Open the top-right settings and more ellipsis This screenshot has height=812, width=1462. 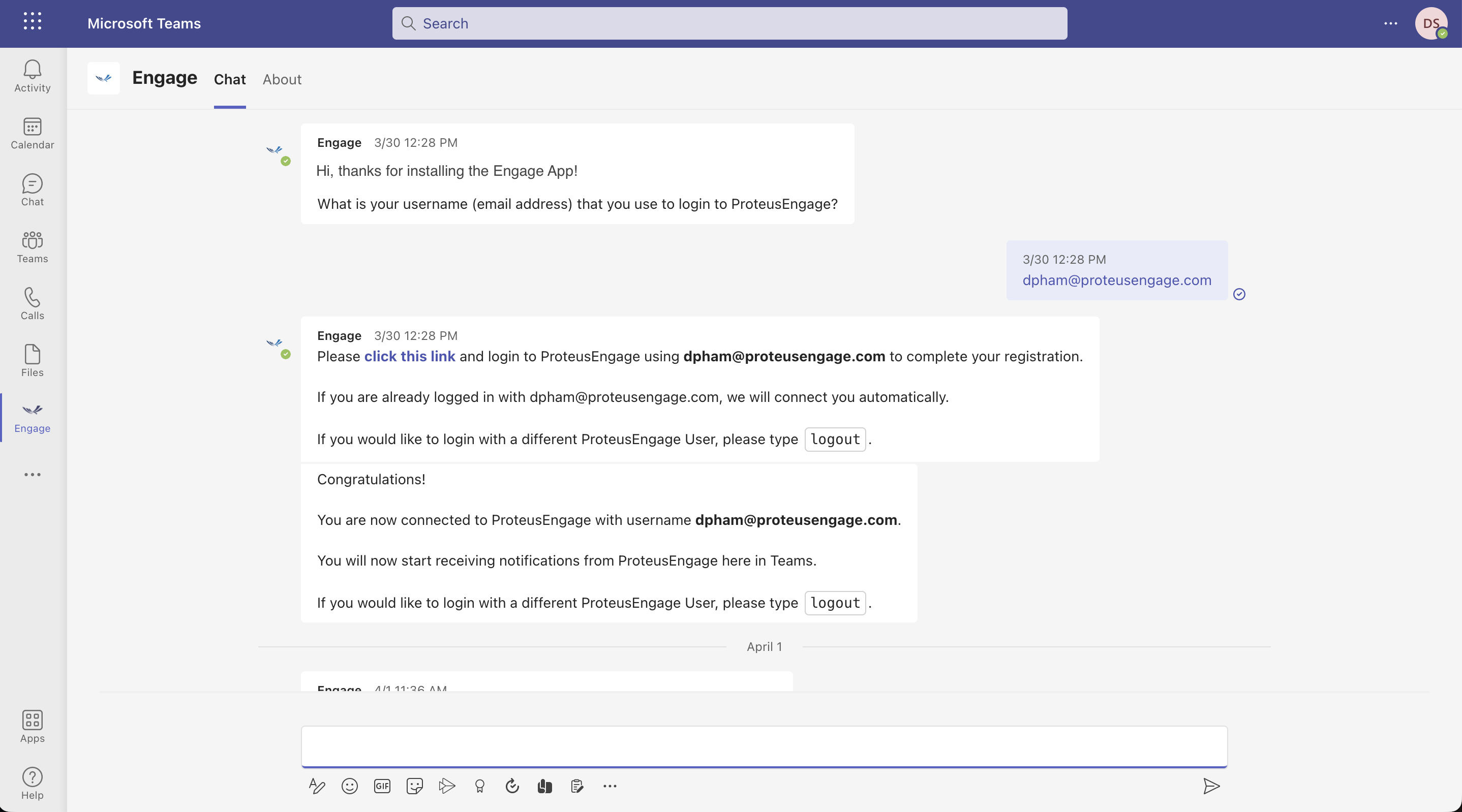pos(1390,23)
